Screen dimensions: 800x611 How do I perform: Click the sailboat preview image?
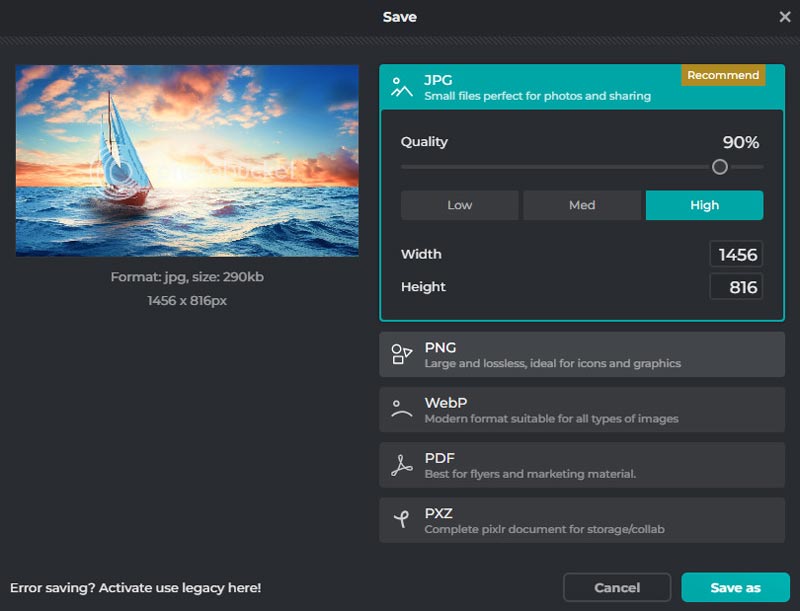187,160
